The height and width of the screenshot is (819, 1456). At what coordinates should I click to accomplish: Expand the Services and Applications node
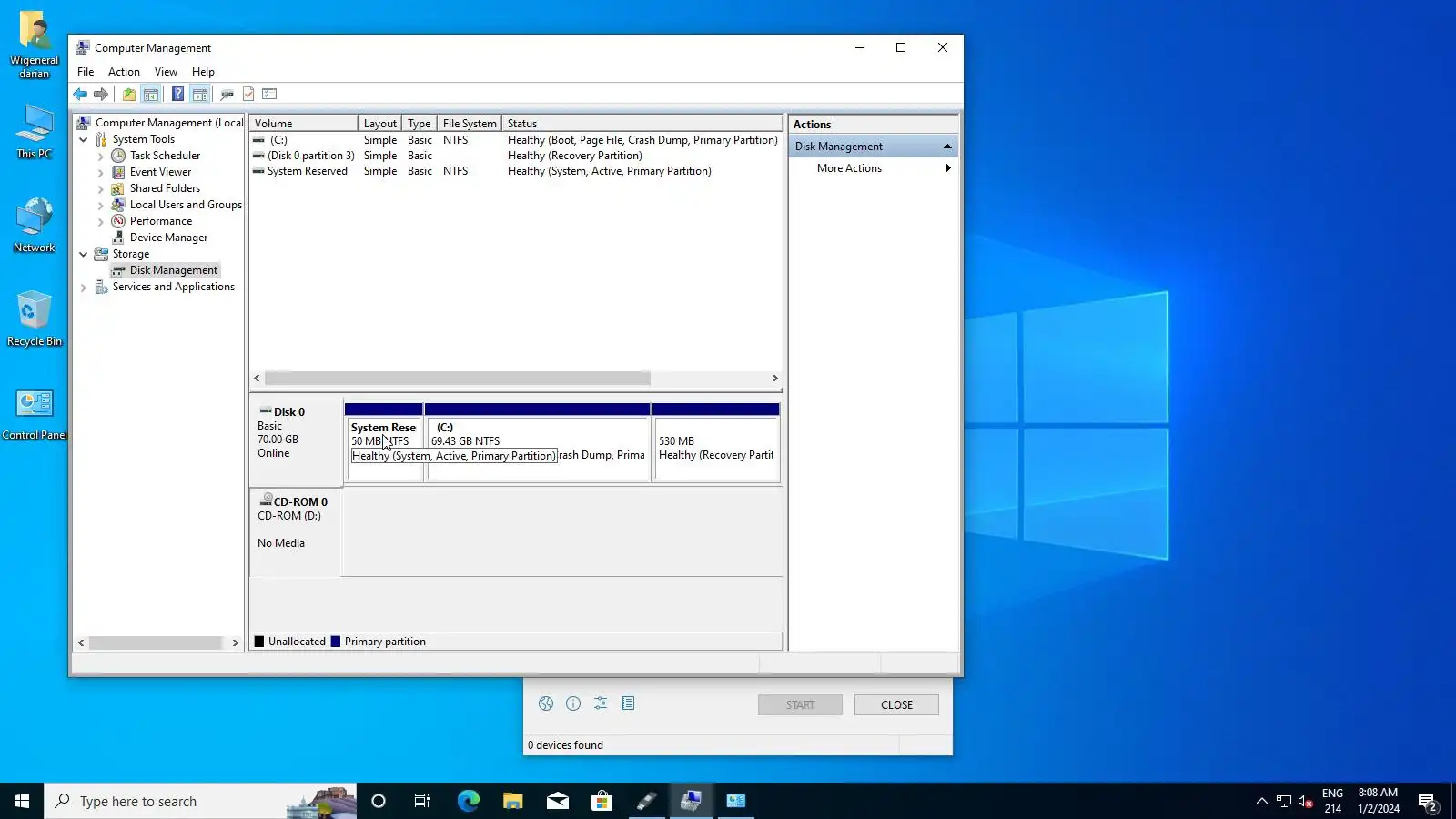pos(84,287)
